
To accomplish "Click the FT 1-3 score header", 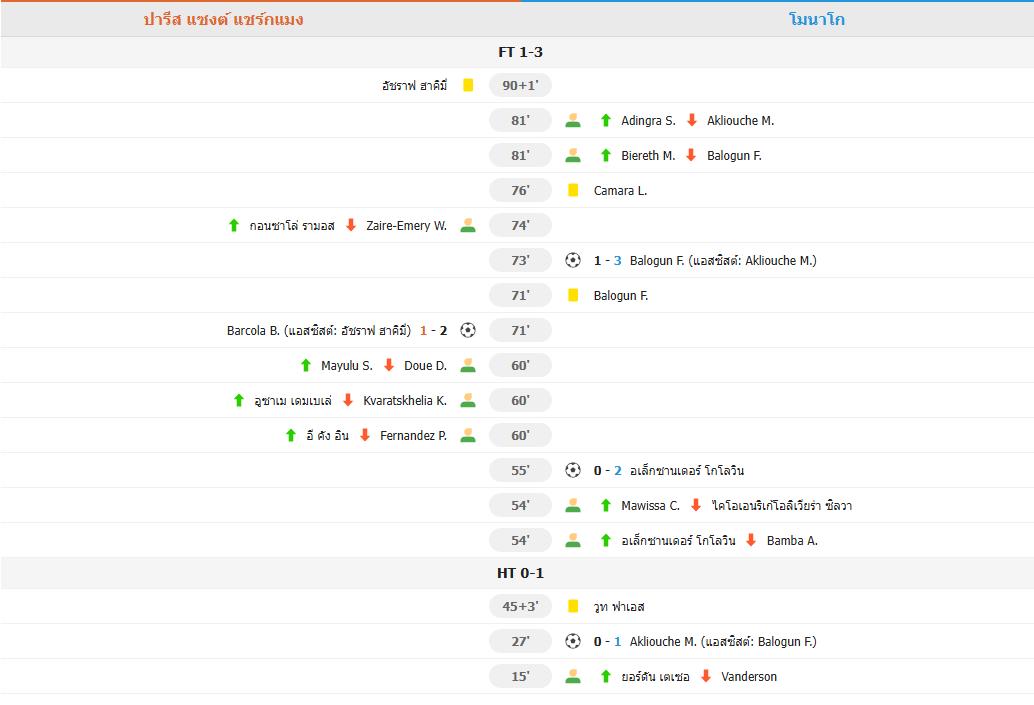I will (520, 52).
